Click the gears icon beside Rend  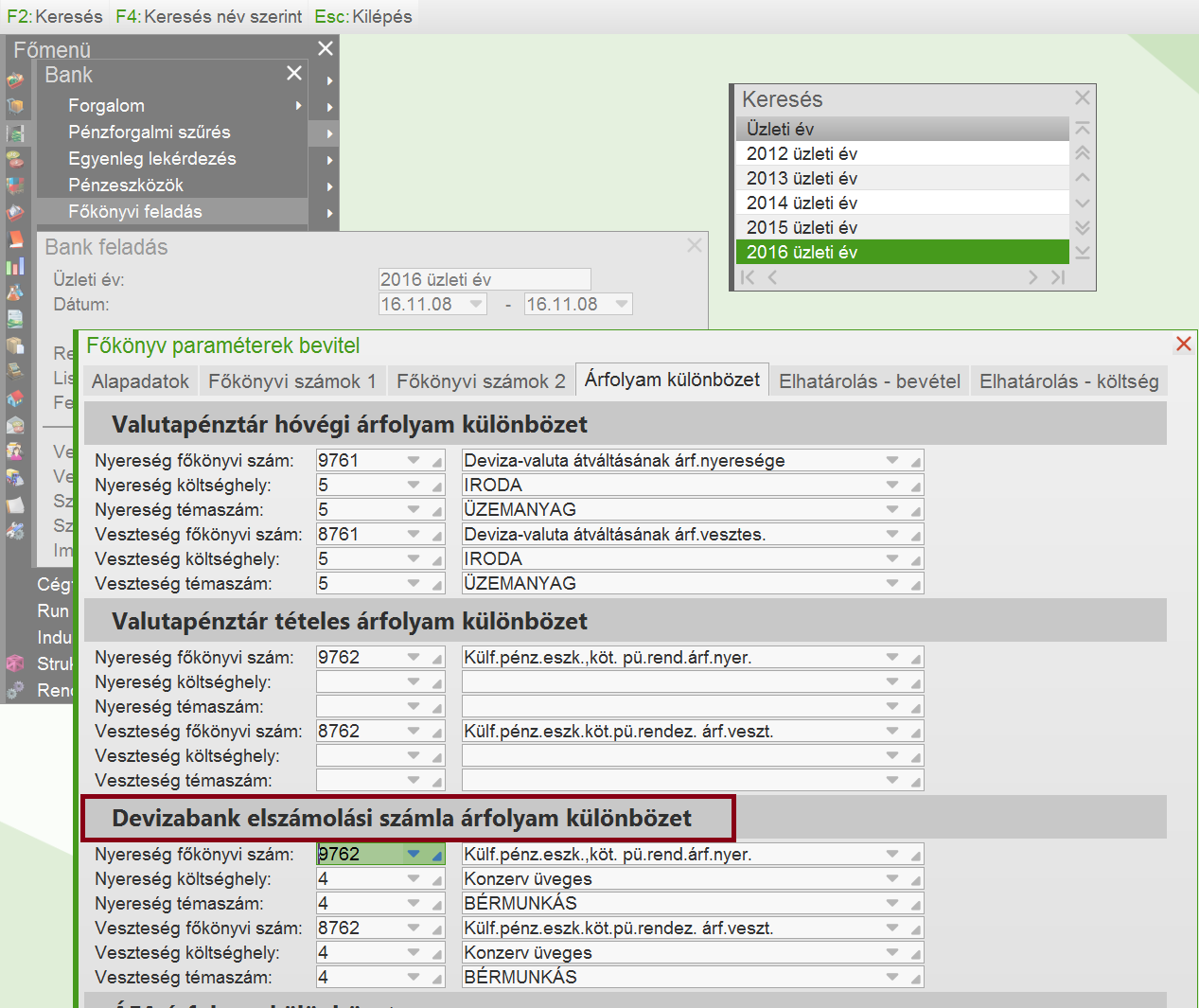click(15, 690)
